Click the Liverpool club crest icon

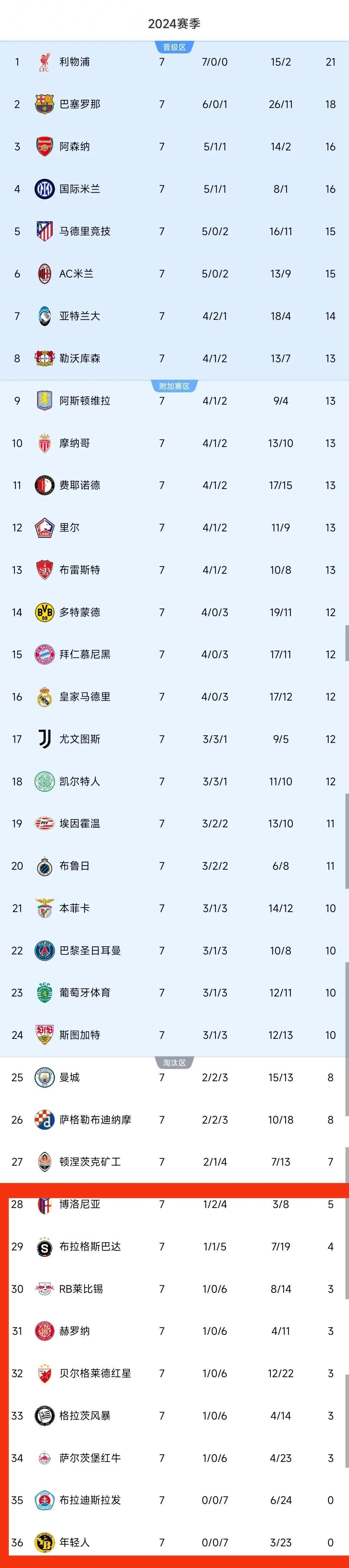point(44,62)
